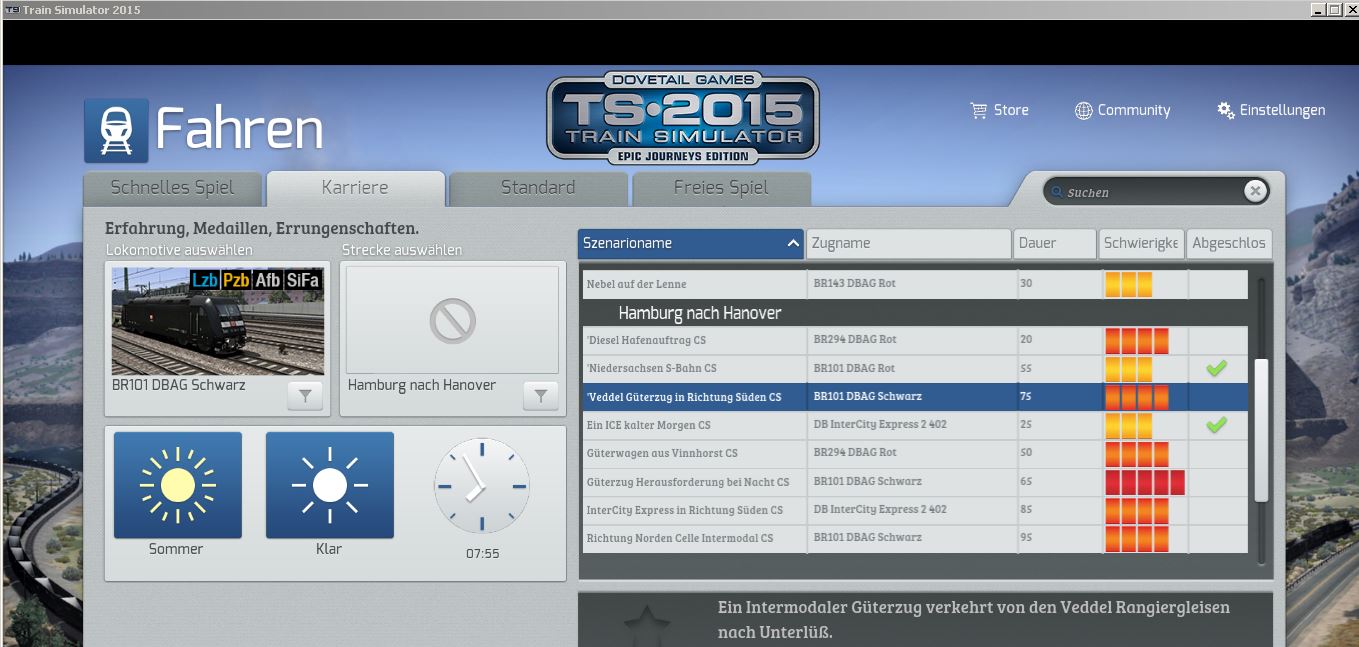The height and width of the screenshot is (647, 1359).
Task: Select 'Veddel Güterzug in Richtung Süden CS
Action: click(x=915, y=397)
